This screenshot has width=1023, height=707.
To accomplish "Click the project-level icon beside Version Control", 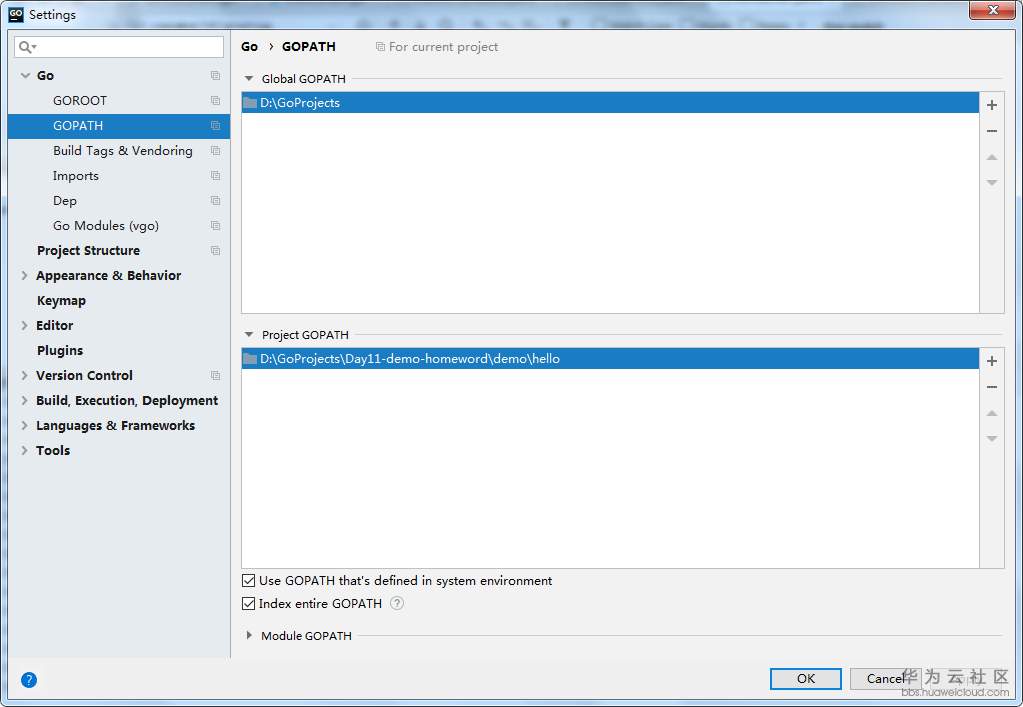I will 215,376.
